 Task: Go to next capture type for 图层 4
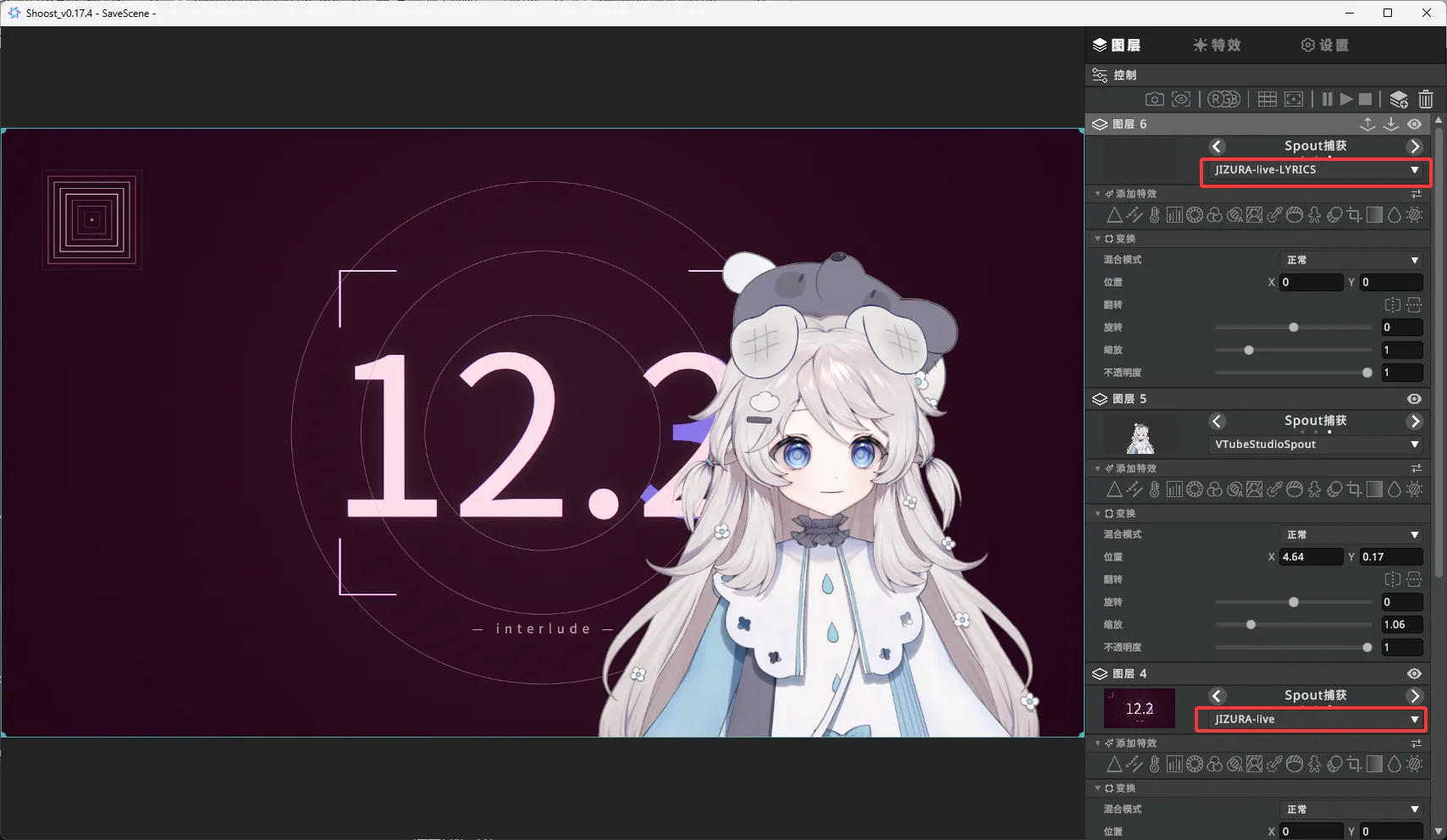1415,696
